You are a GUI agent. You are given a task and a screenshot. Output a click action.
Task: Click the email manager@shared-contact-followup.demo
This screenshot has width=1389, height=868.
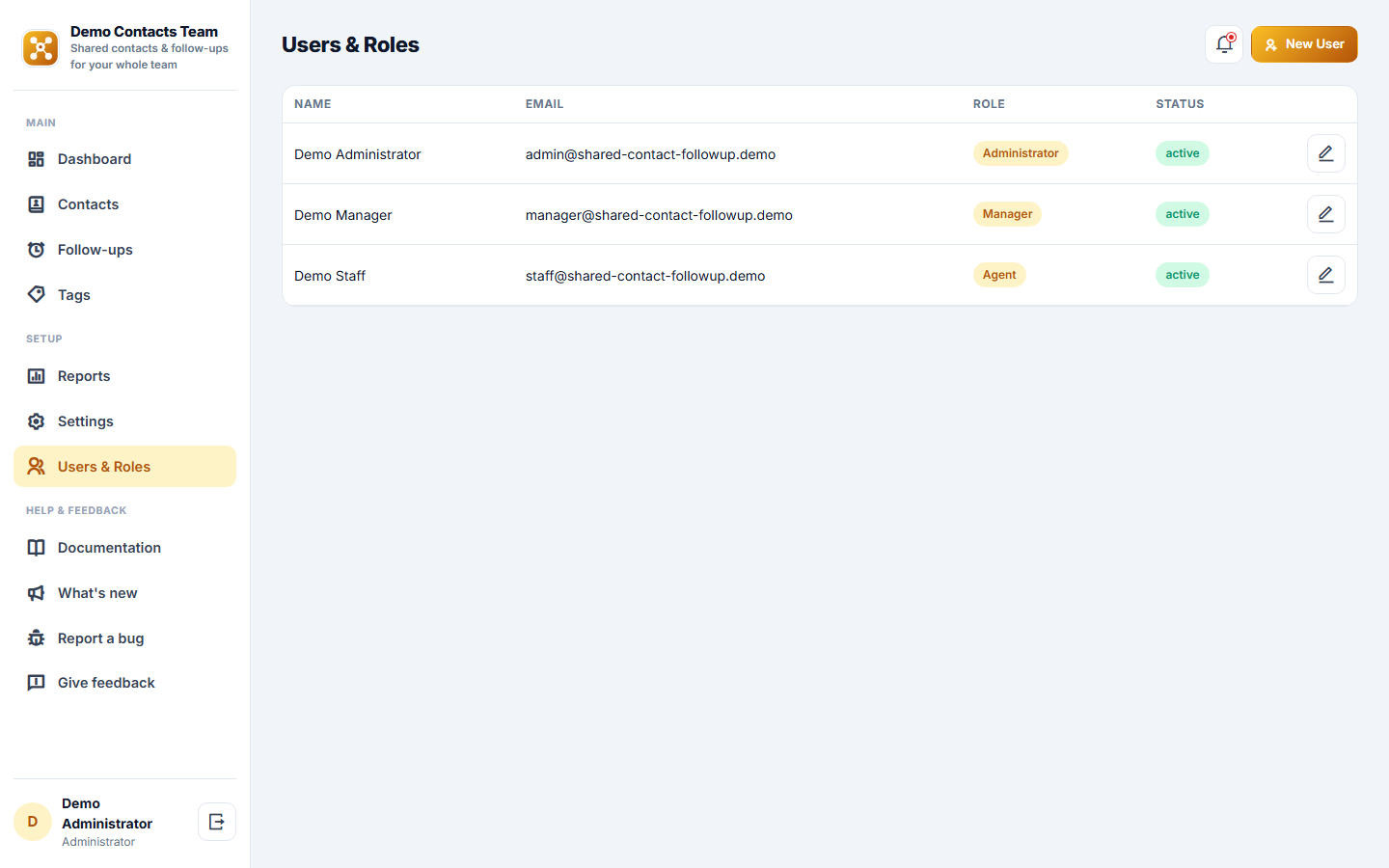point(659,215)
